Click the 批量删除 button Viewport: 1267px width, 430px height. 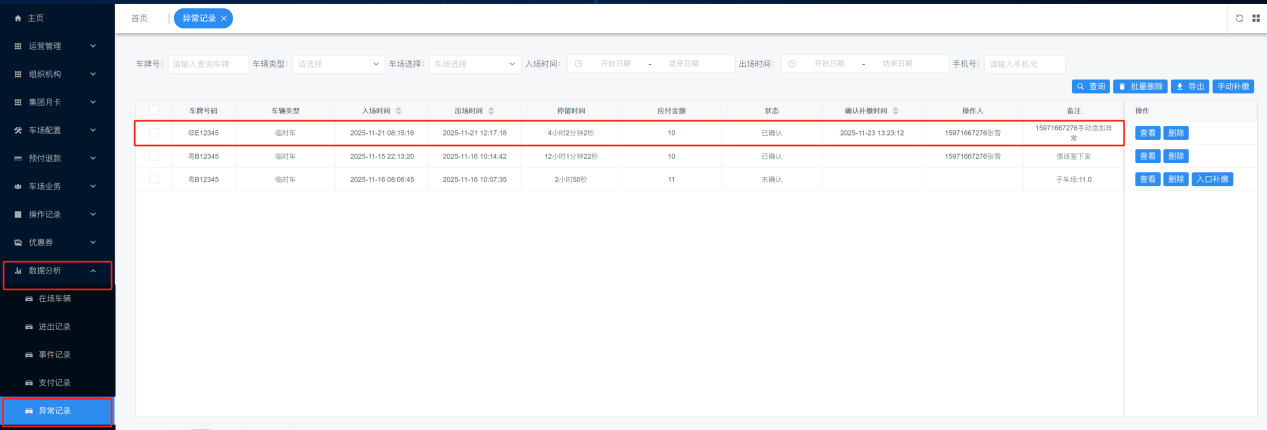pos(1141,87)
